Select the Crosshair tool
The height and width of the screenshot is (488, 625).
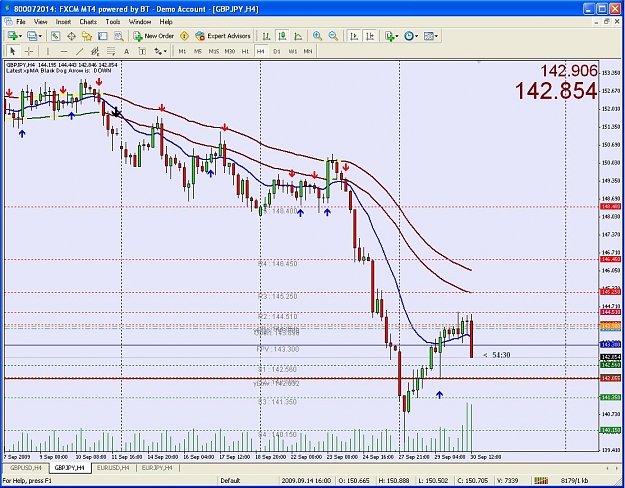pos(29,51)
